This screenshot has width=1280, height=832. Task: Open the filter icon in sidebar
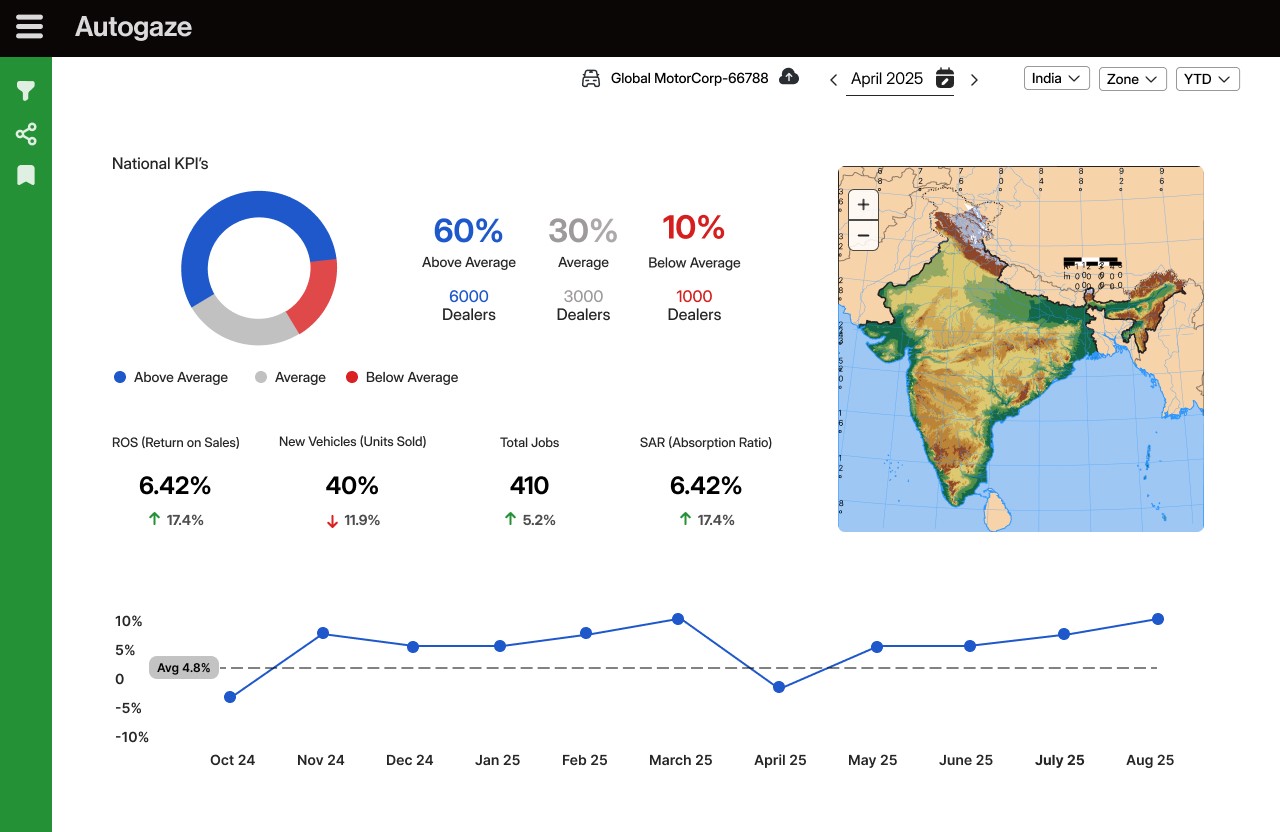[x=26, y=92]
